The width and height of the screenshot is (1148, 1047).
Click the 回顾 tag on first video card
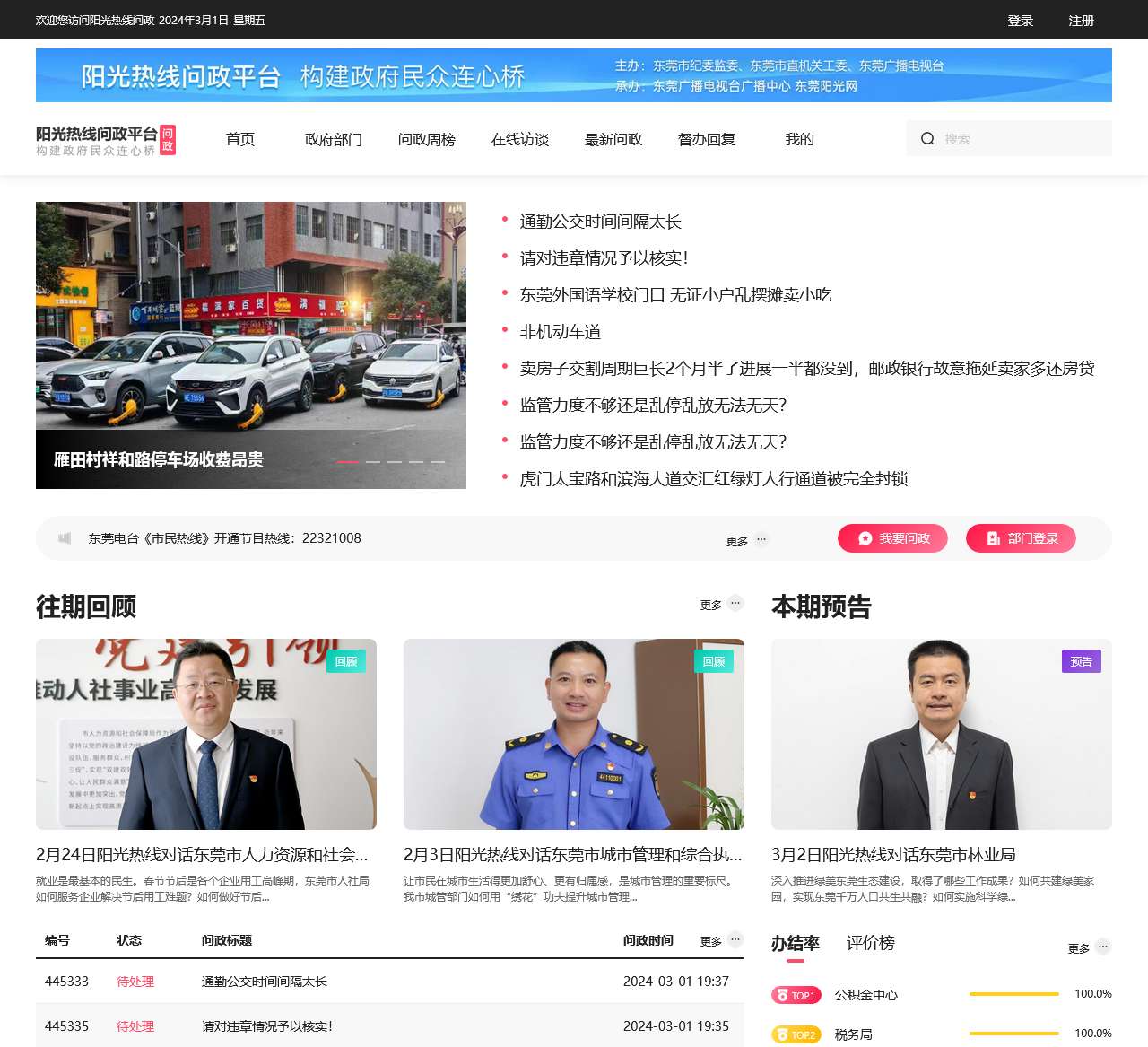click(x=346, y=661)
